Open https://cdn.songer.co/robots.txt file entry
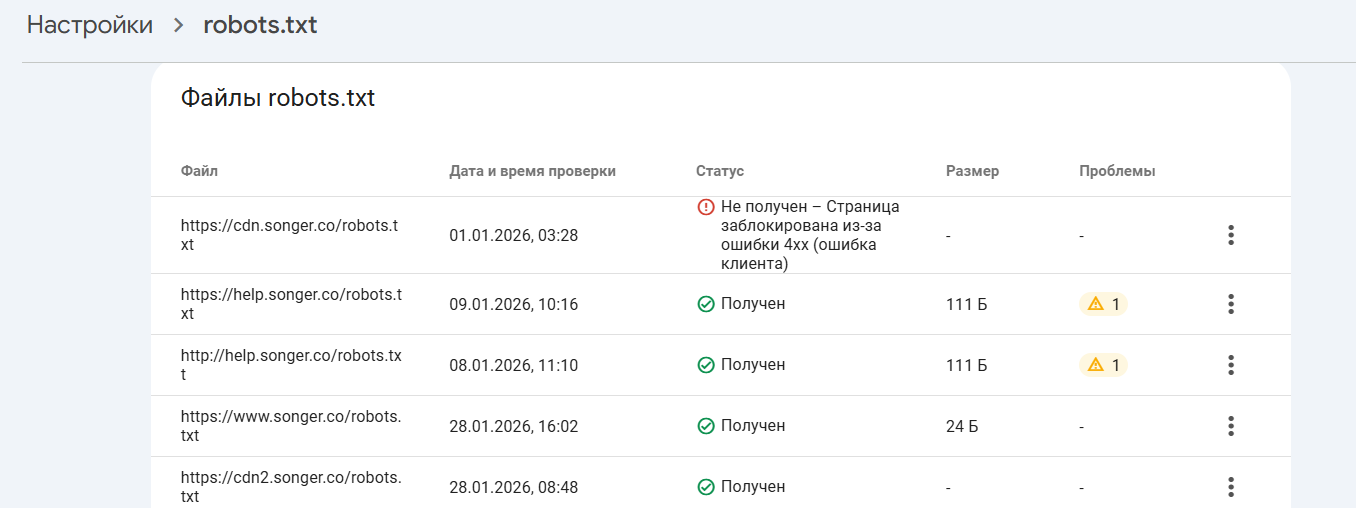The image size is (1356, 508). coord(290,235)
